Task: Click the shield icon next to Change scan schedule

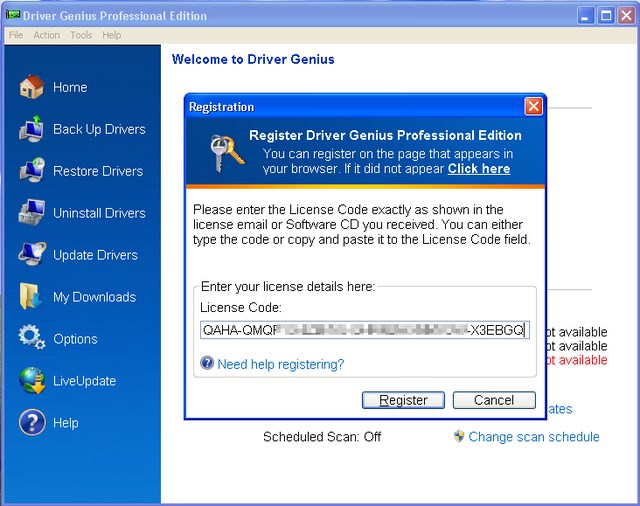Action: pos(459,436)
